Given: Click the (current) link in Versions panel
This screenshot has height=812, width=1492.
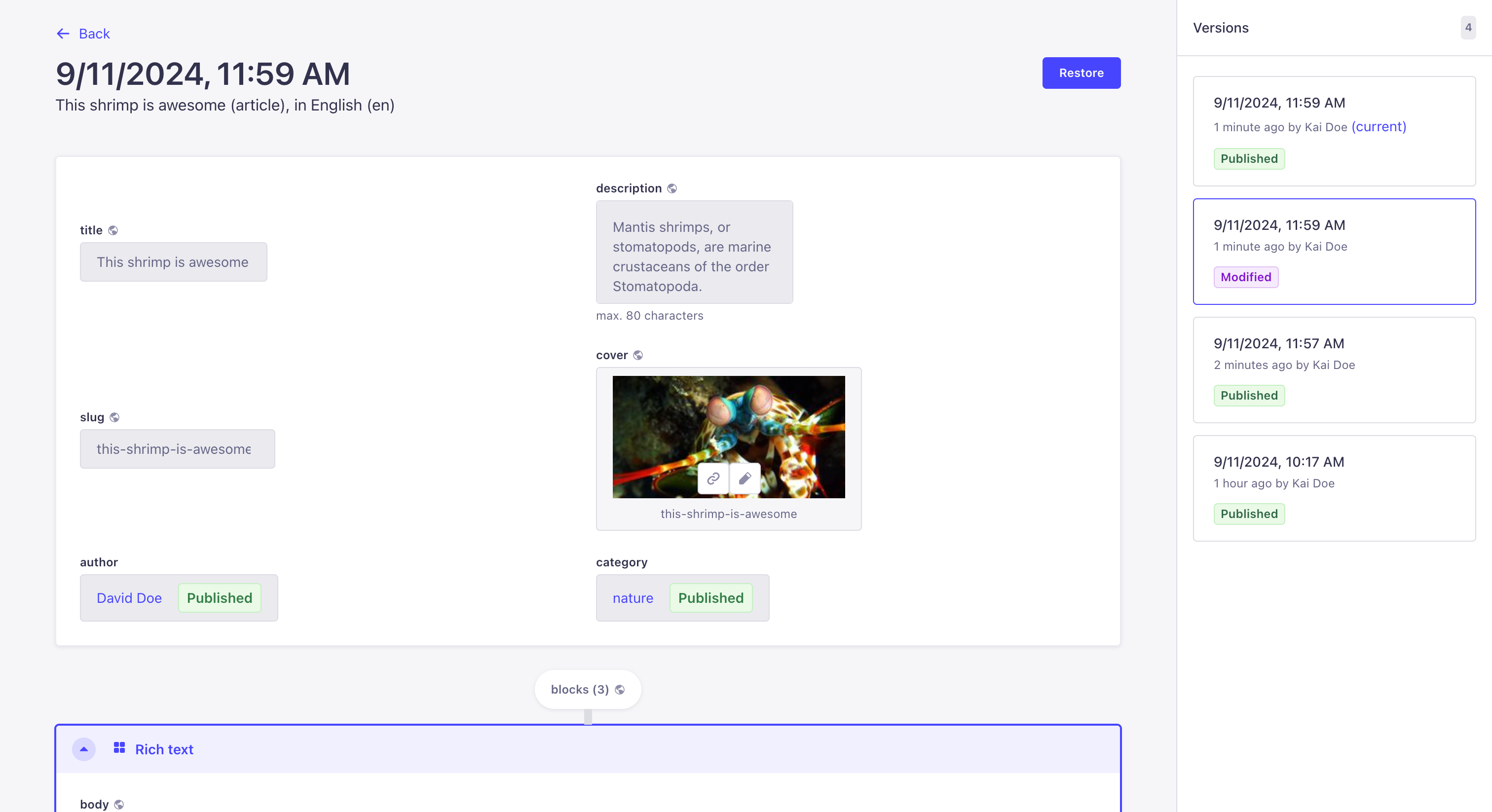Looking at the screenshot, I should (1379, 127).
